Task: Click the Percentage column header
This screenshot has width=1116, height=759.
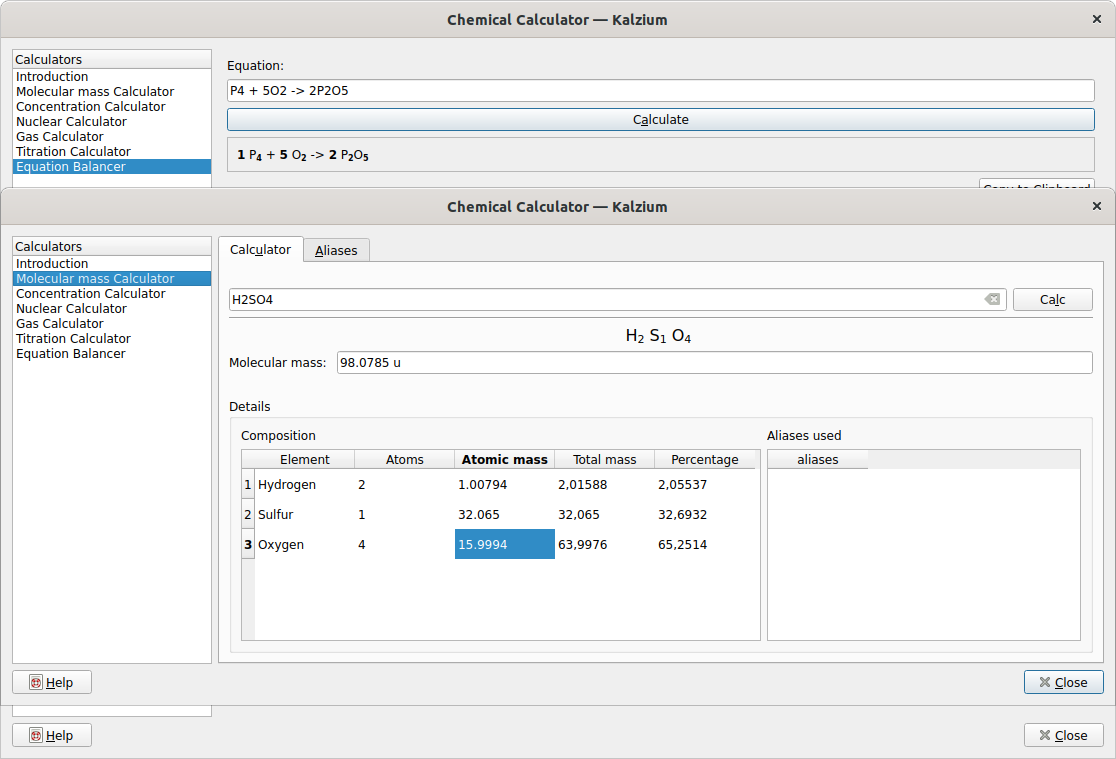Action: (704, 460)
